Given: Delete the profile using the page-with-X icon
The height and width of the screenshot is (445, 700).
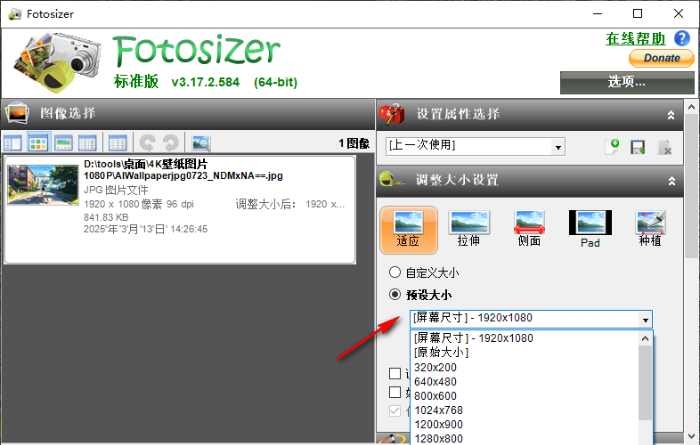Looking at the screenshot, I should (664, 147).
